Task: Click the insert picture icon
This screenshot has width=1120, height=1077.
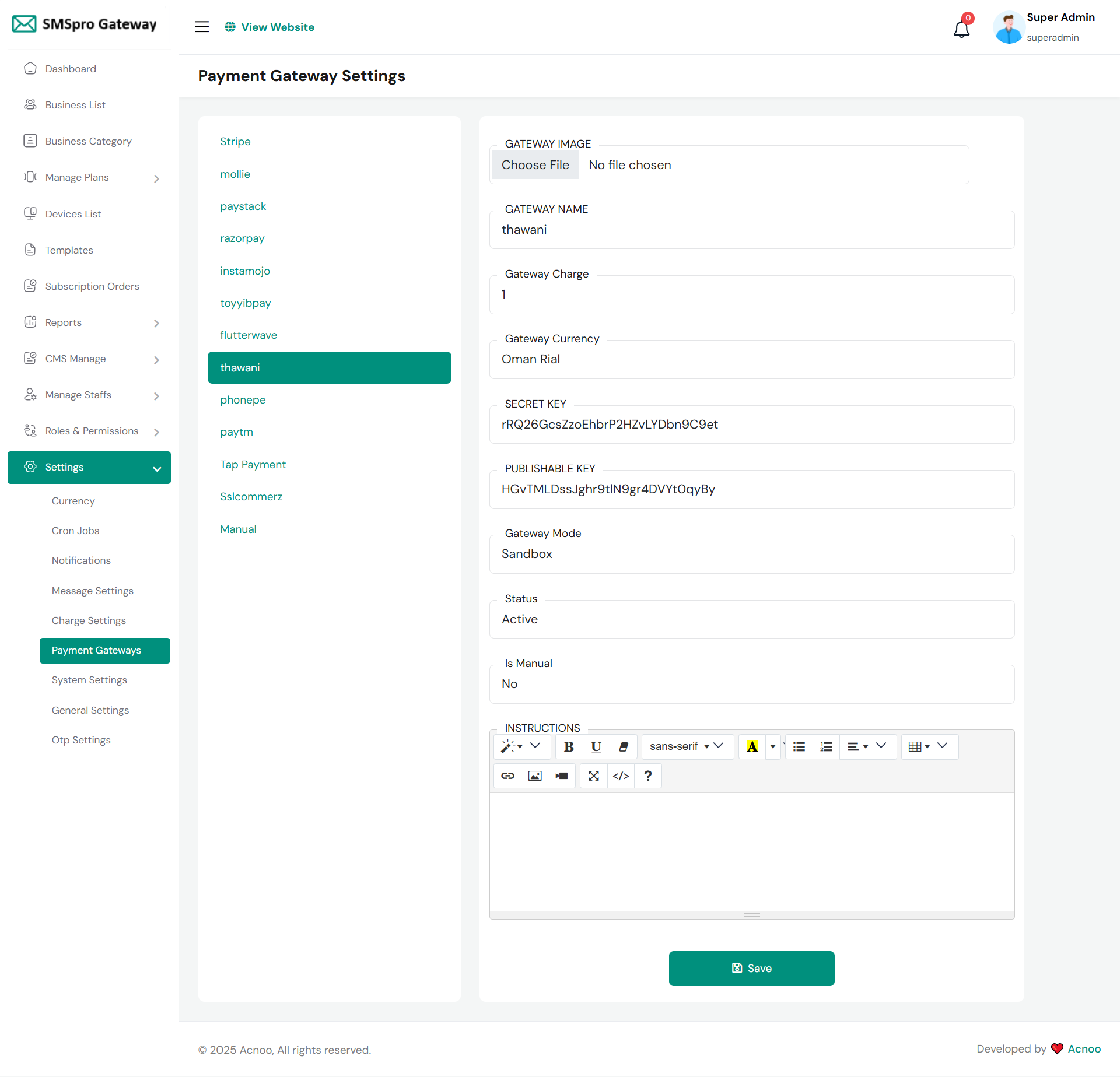Action: coord(534,776)
